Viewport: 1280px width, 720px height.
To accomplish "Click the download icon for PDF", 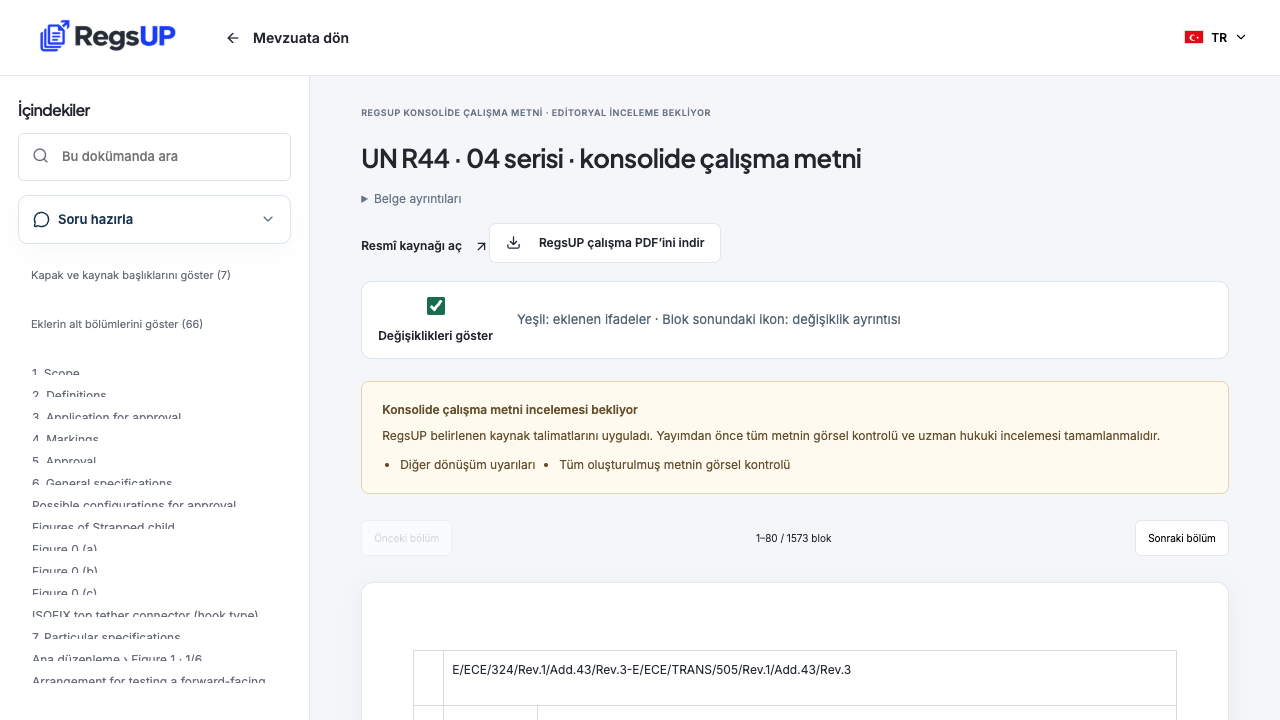I will point(514,242).
